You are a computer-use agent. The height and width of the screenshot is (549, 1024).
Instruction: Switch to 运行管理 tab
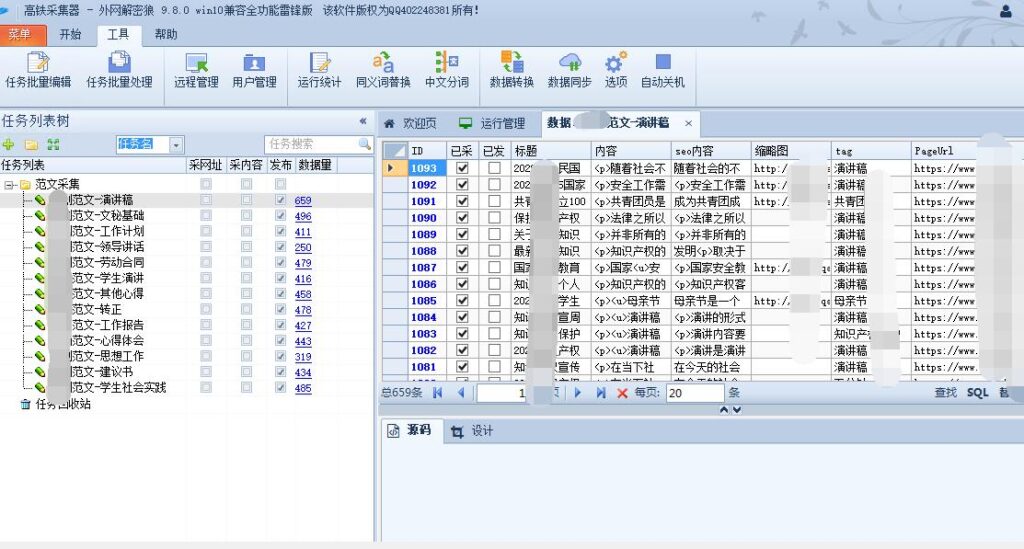493,123
